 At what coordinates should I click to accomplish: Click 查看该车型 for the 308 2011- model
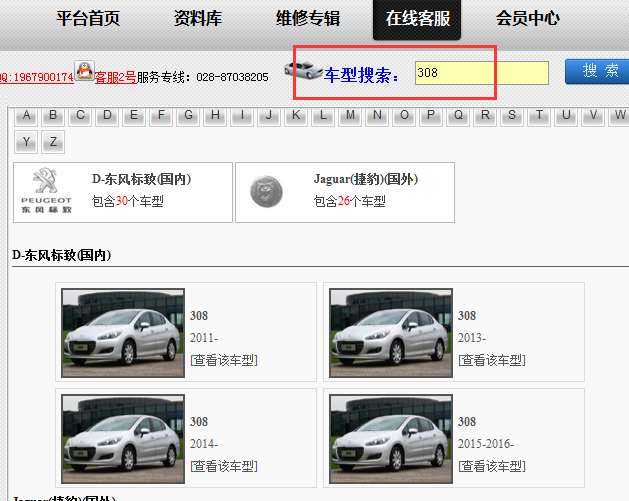(224, 360)
